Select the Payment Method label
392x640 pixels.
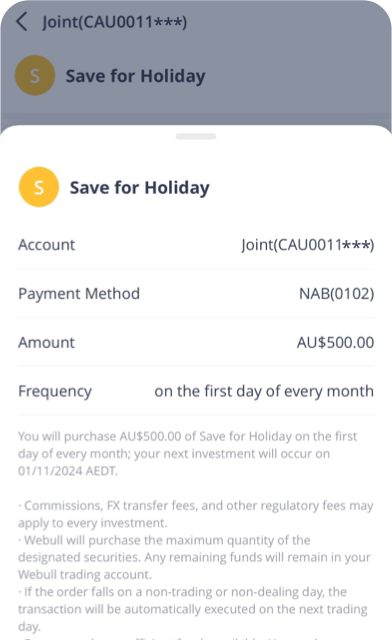pyautogui.click(x=79, y=294)
